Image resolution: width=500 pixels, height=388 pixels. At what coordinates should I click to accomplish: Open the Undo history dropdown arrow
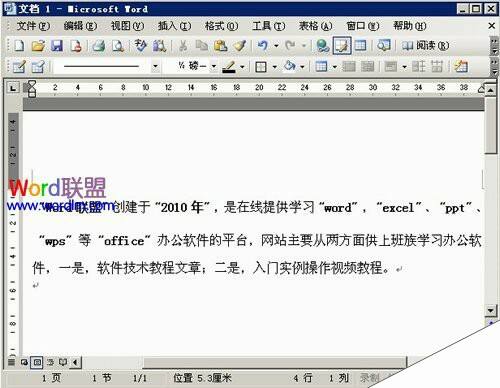tap(276, 46)
